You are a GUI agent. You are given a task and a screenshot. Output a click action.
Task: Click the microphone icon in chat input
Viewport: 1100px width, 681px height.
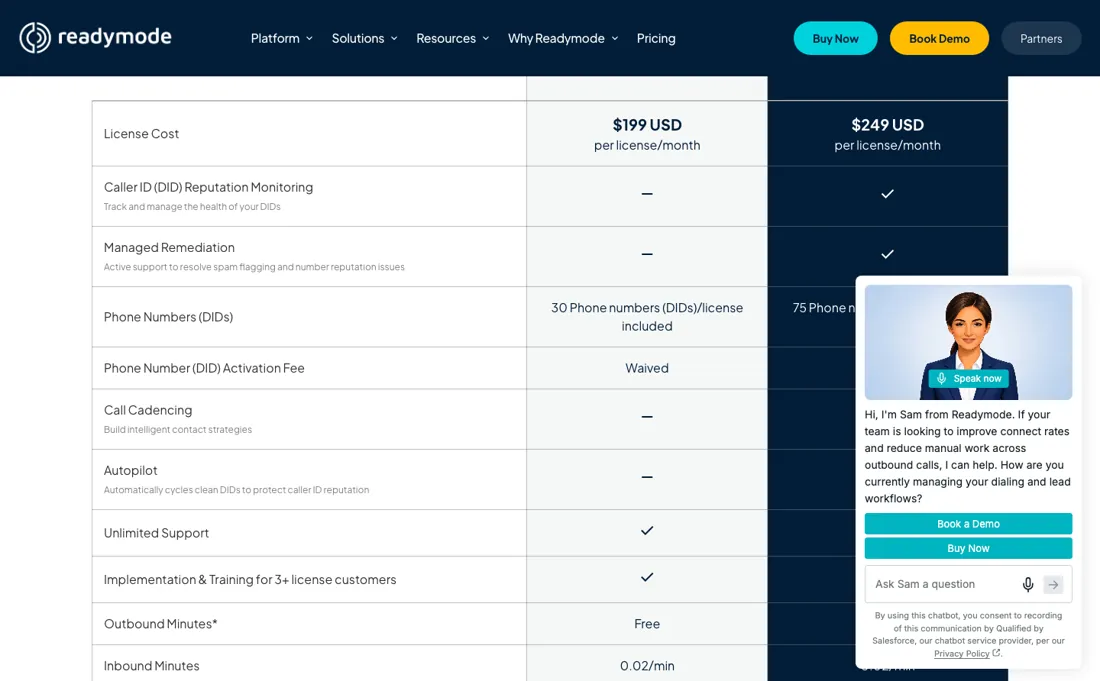coord(1028,584)
